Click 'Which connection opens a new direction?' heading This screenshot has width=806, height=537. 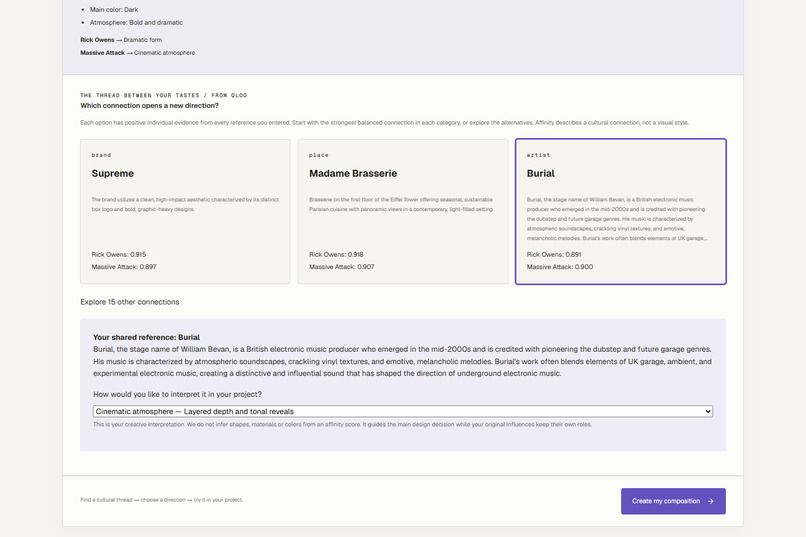(149, 105)
